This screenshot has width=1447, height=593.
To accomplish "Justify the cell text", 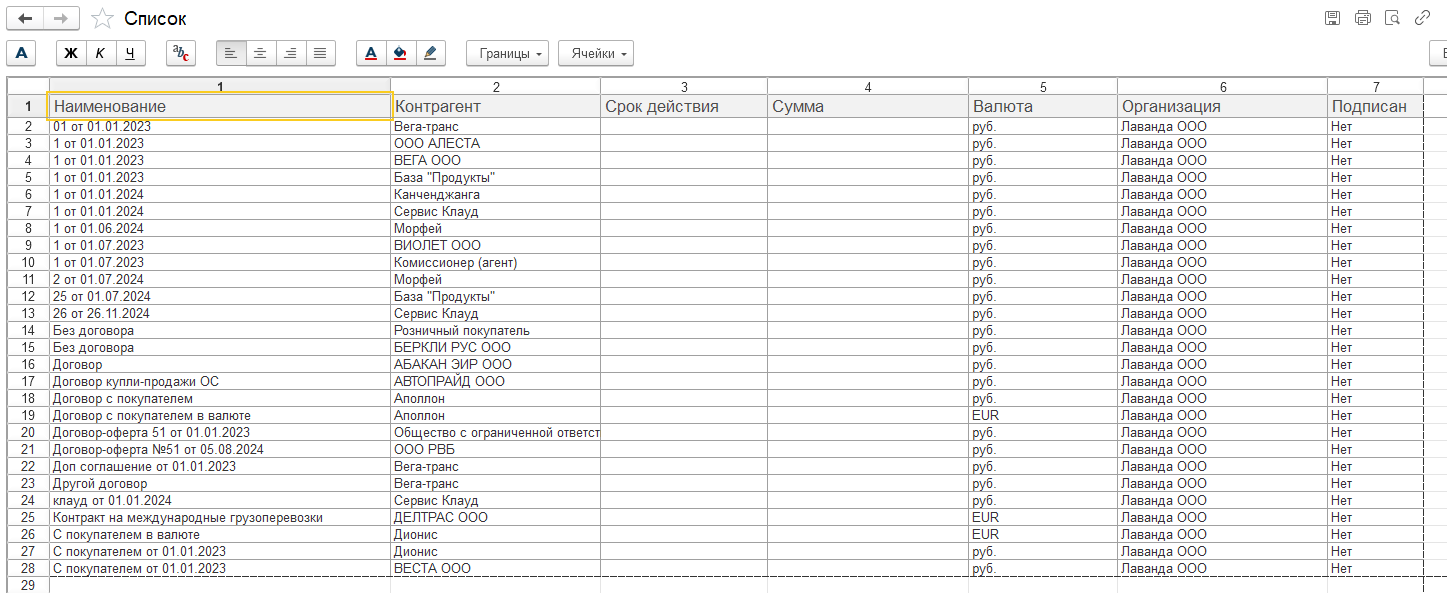I will tap(321, 53).
